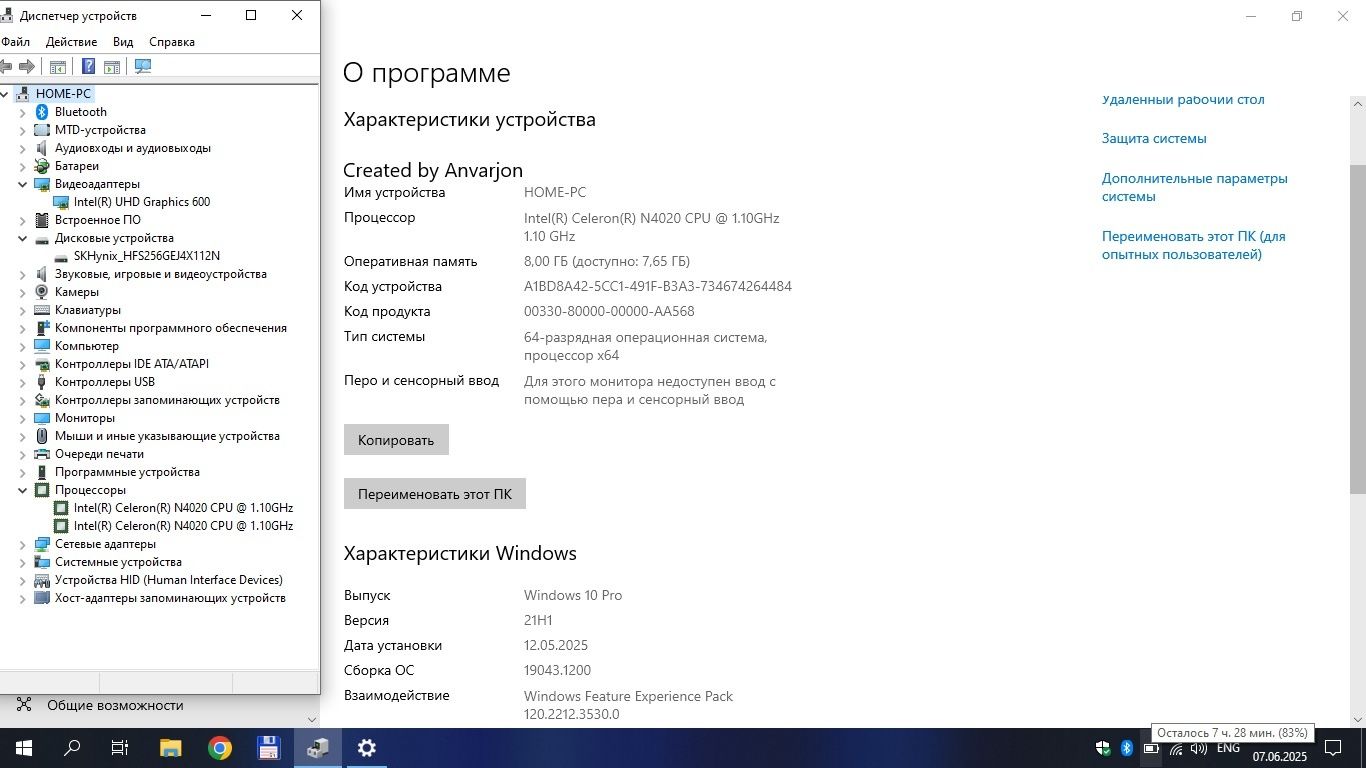Image resolution: width=1366 pixels, height=768 pixels.
Task: Open Переименовать этот ПК (для опытных пользователей) link
Action: pos(1194,246)
